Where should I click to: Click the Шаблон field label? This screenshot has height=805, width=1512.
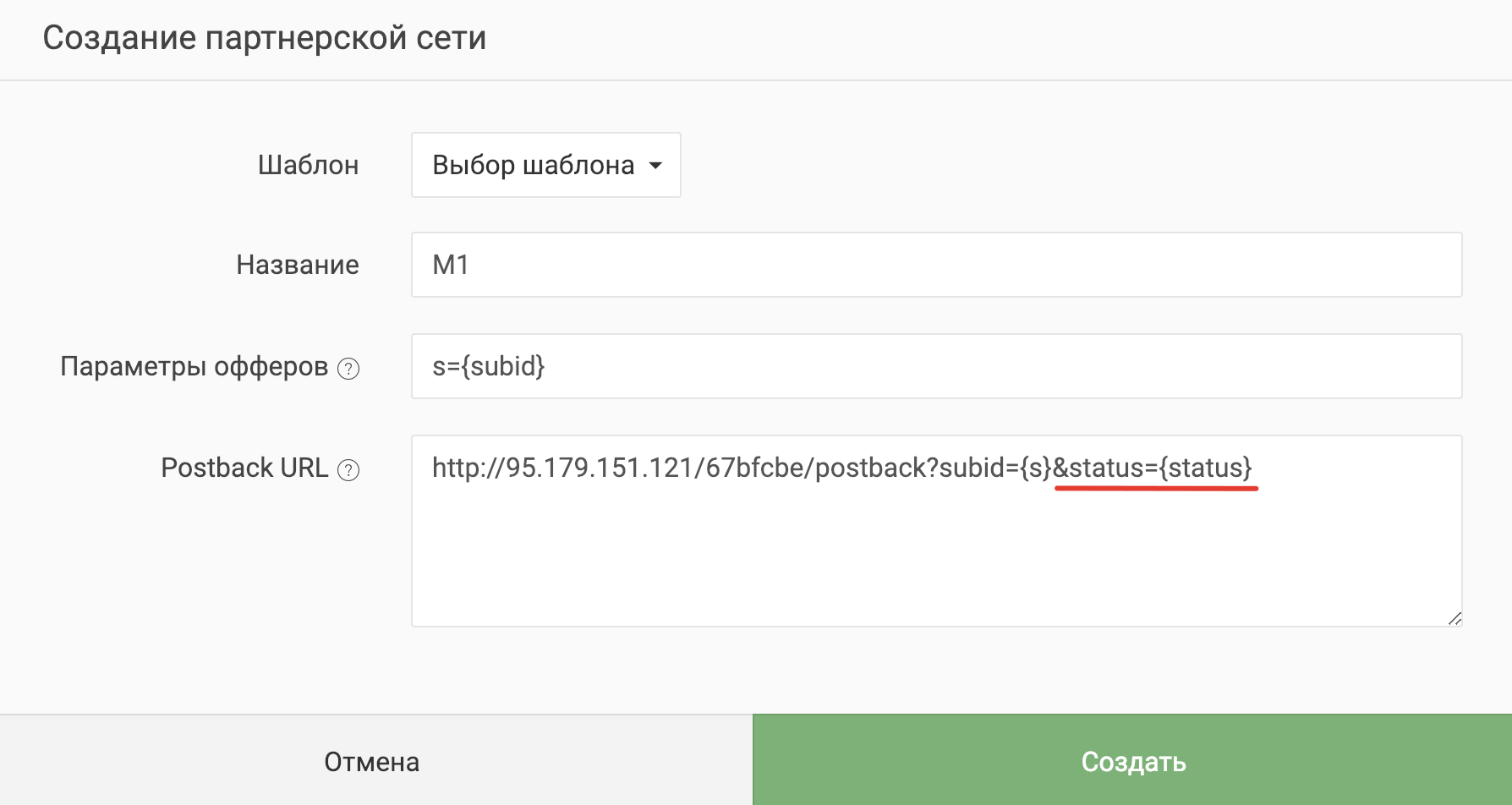(x=309, y=165)
